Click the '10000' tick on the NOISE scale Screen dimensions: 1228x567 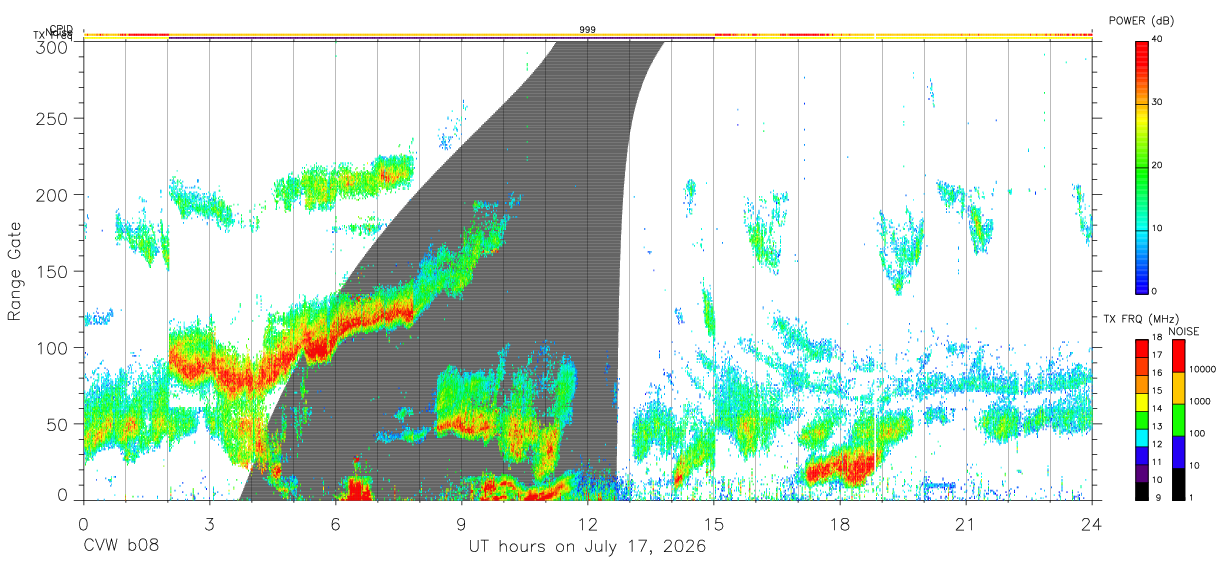tap(1202, 370)
